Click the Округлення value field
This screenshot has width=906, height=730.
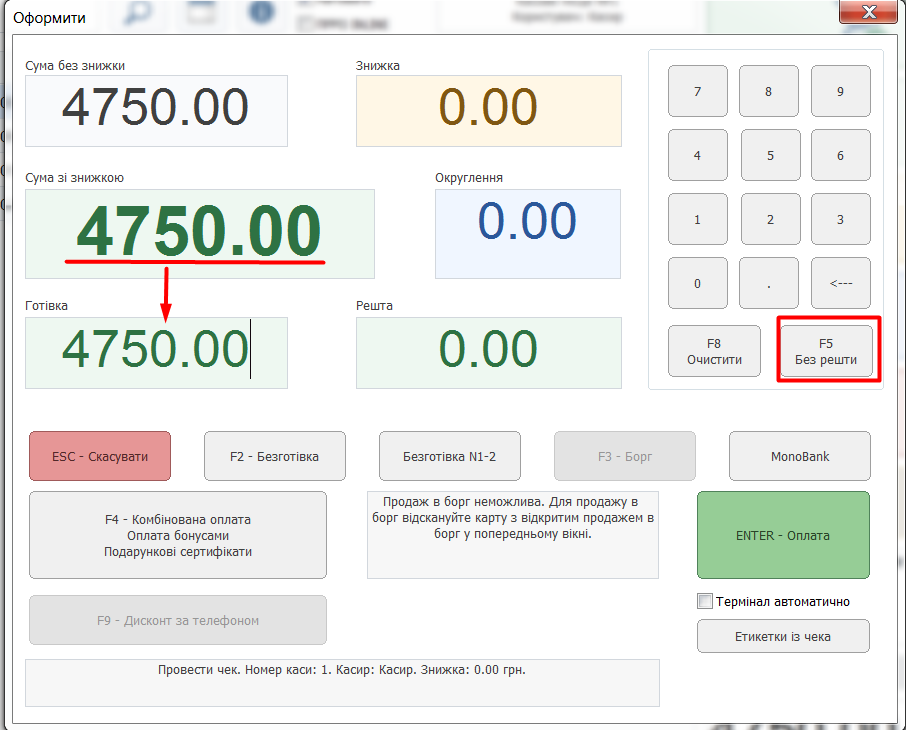(528, 234)
